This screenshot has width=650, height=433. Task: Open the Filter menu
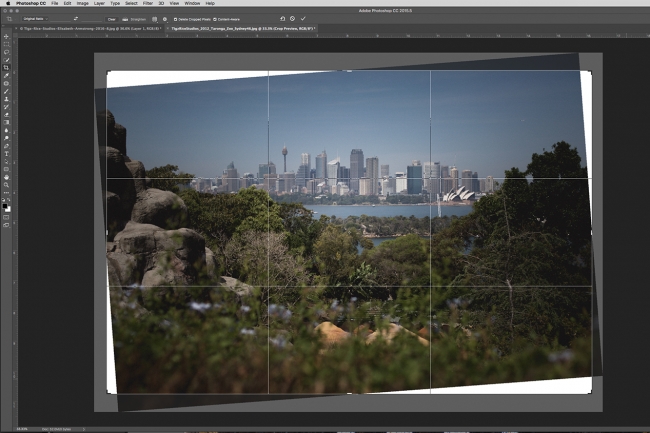point(148,3)
